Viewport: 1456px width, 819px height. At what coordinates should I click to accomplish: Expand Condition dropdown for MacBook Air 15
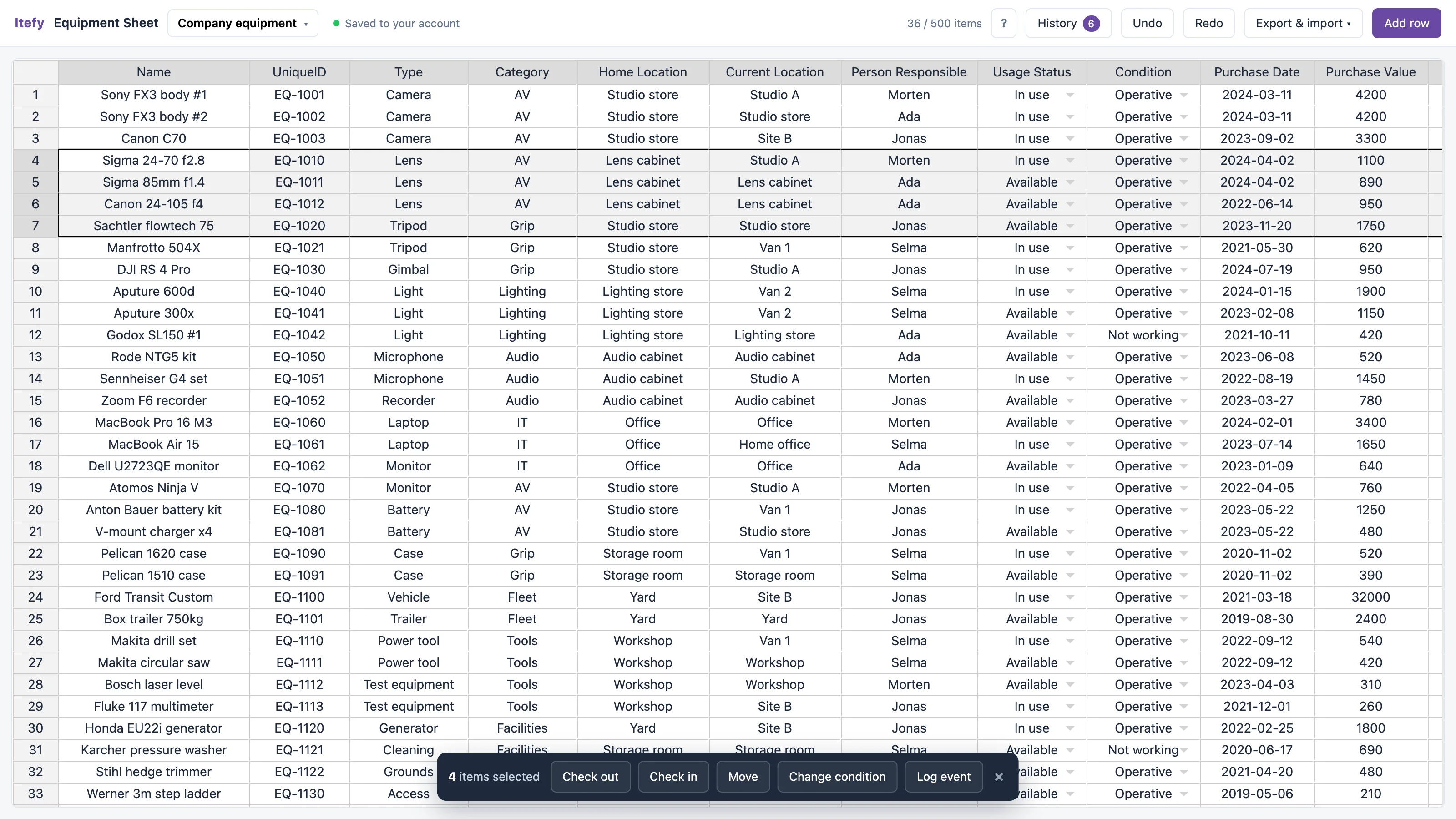(x=1184, y=444)
